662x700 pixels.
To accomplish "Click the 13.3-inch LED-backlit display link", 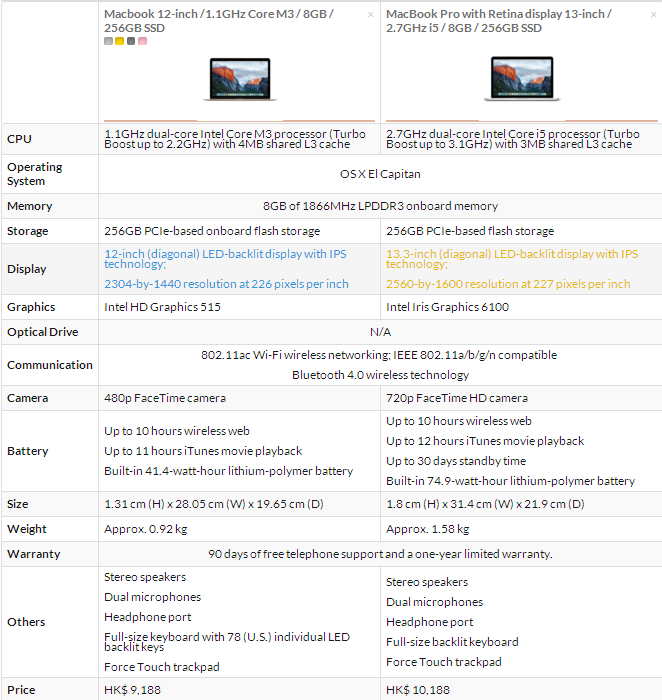I will (x=512, y=259).
